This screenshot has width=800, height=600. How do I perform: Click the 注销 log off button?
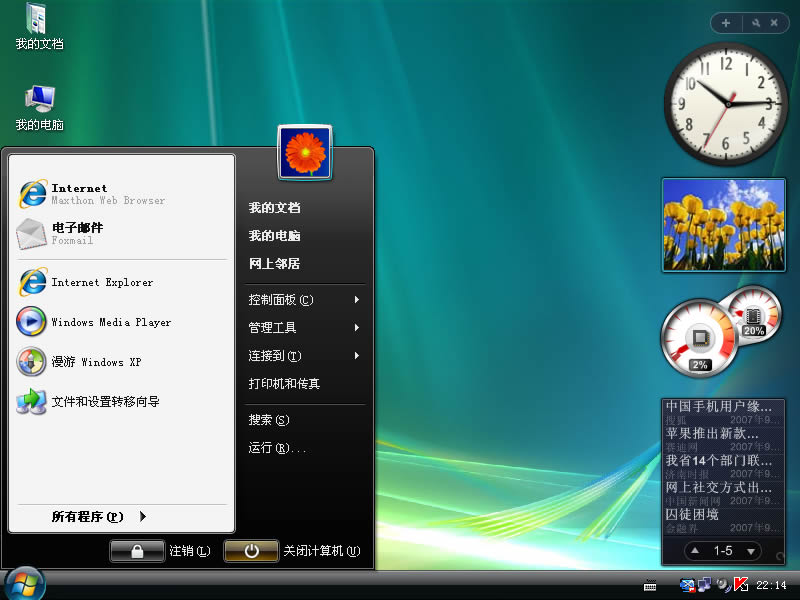137,551
